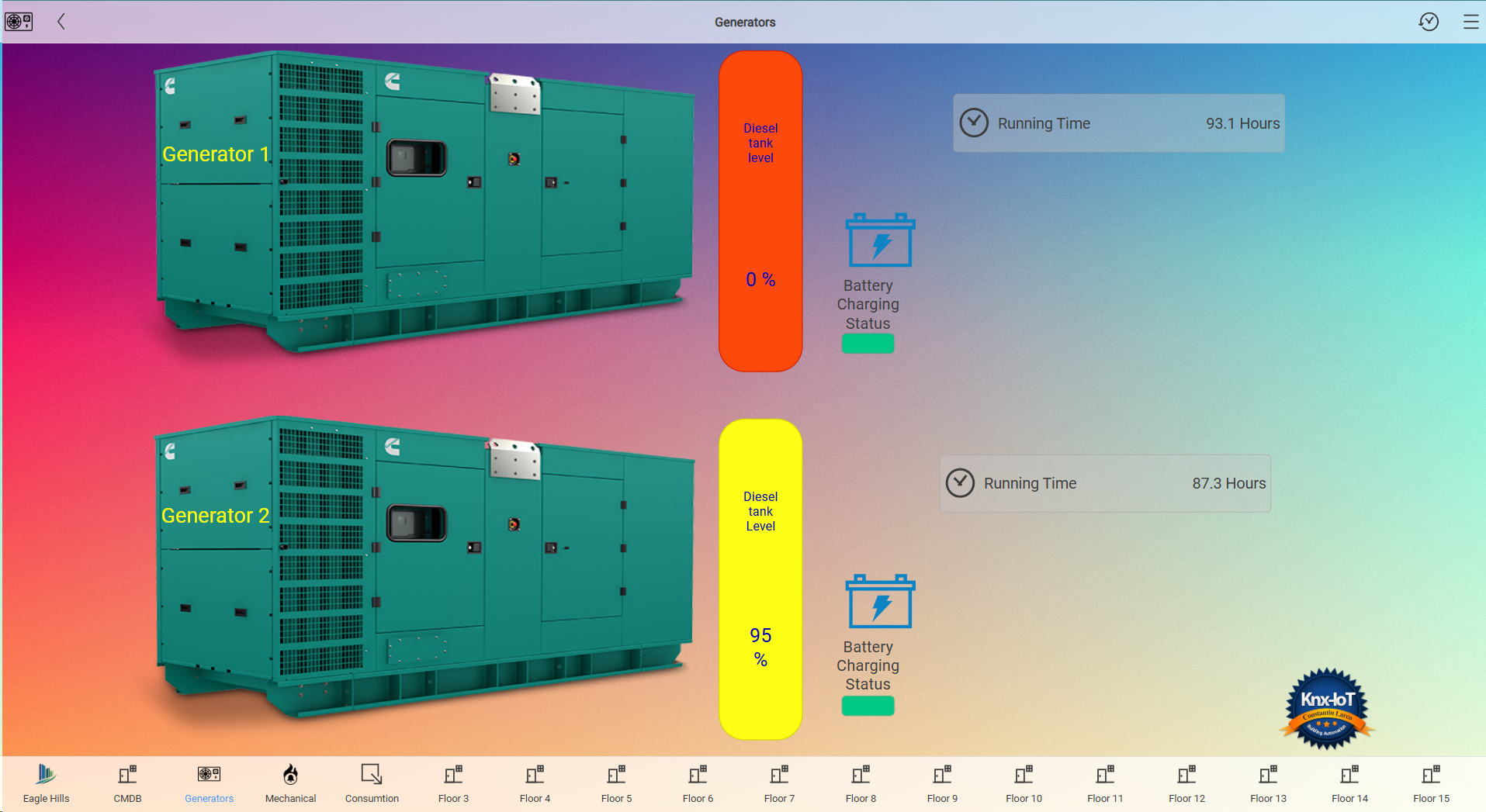Click the Knx-IoT badge logo

click(x=1326, y=709)
